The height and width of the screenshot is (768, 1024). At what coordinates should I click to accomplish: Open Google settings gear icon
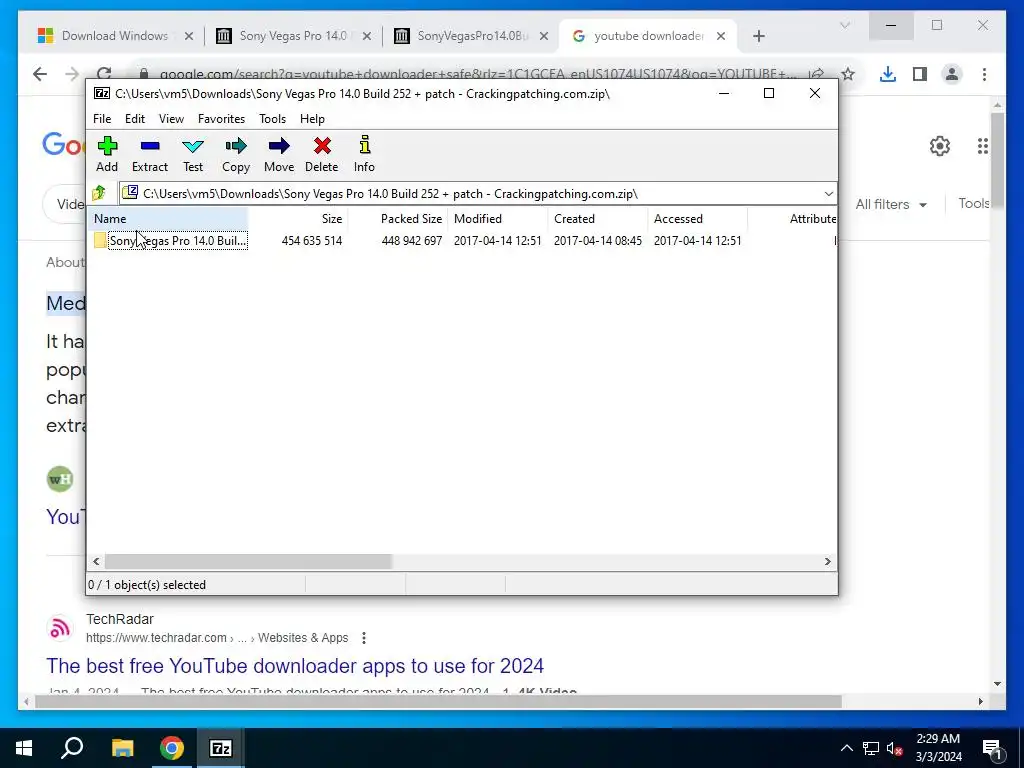(940, 146)
